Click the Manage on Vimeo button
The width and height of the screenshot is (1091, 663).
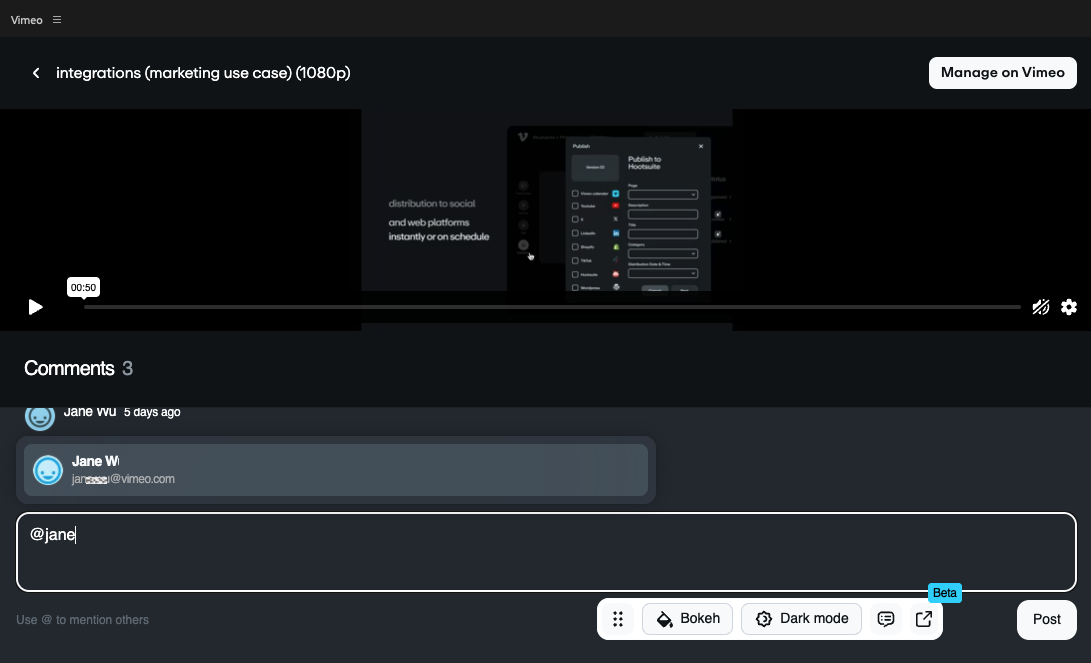pos(1002,73)
